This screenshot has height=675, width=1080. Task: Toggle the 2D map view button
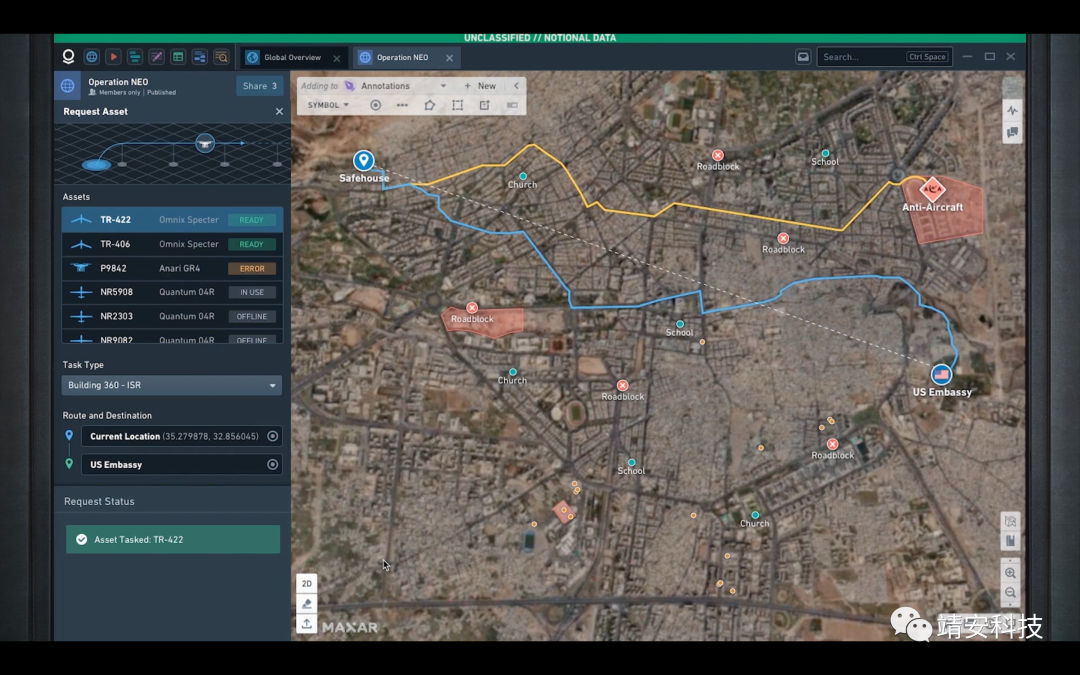click(x=307, y=583)
